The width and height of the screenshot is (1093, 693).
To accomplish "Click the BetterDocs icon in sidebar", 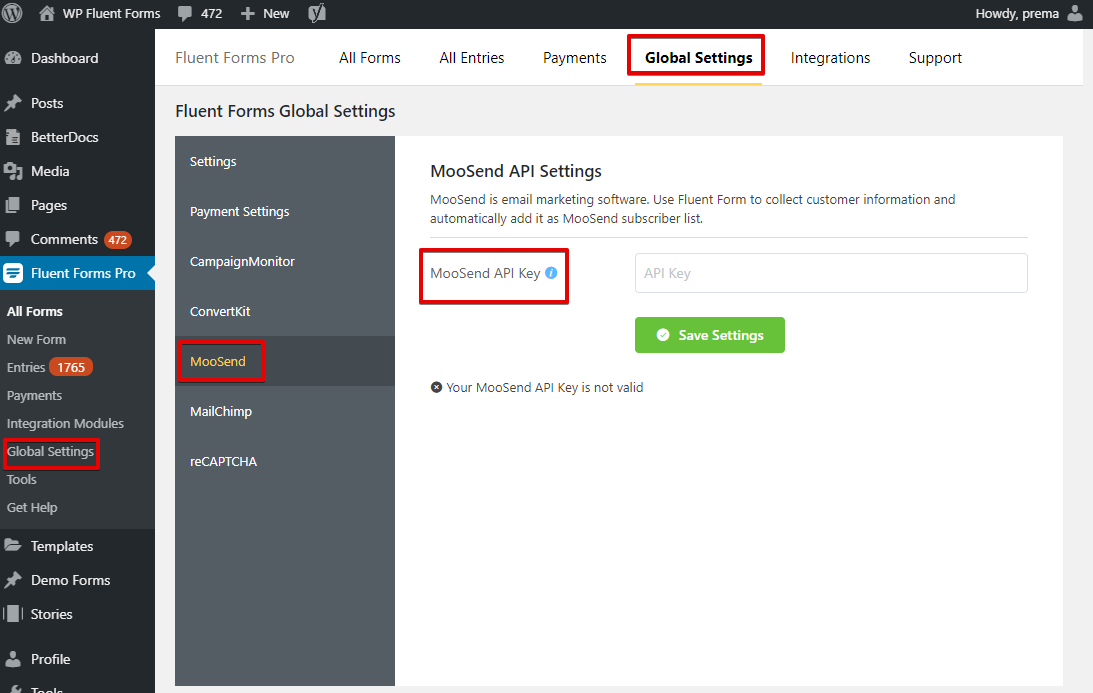I will pos(13,137).
